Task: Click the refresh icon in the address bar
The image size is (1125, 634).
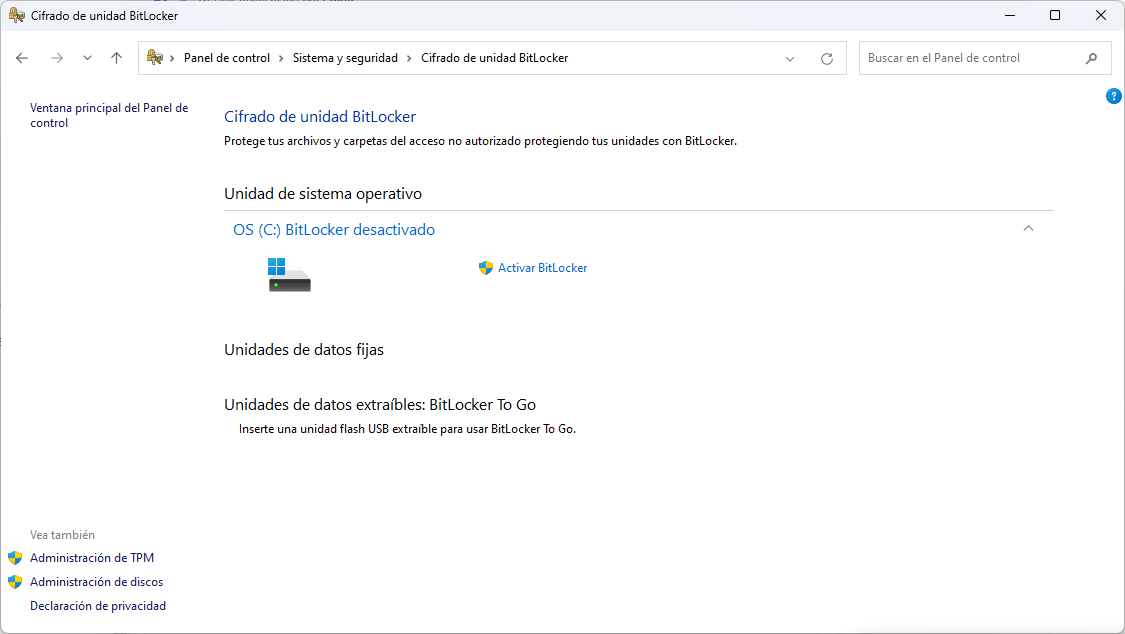Action: coord(827,58)
